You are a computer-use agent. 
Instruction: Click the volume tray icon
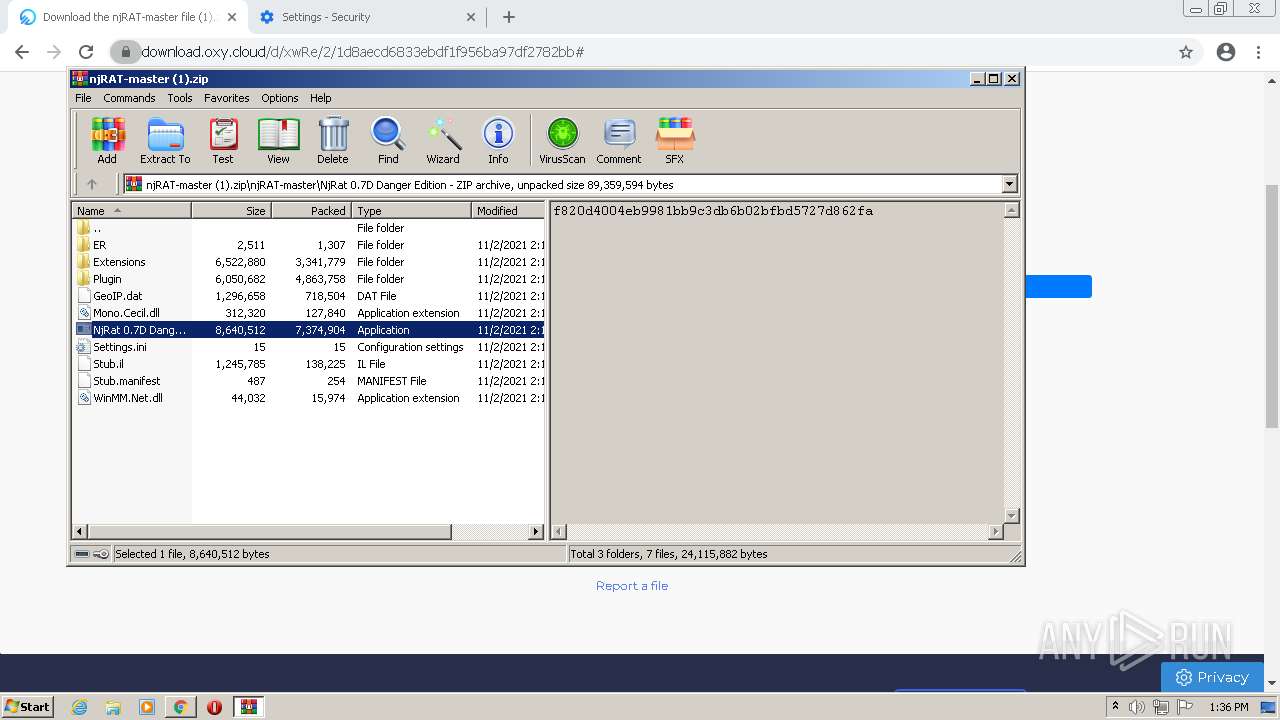point(1137,707)
